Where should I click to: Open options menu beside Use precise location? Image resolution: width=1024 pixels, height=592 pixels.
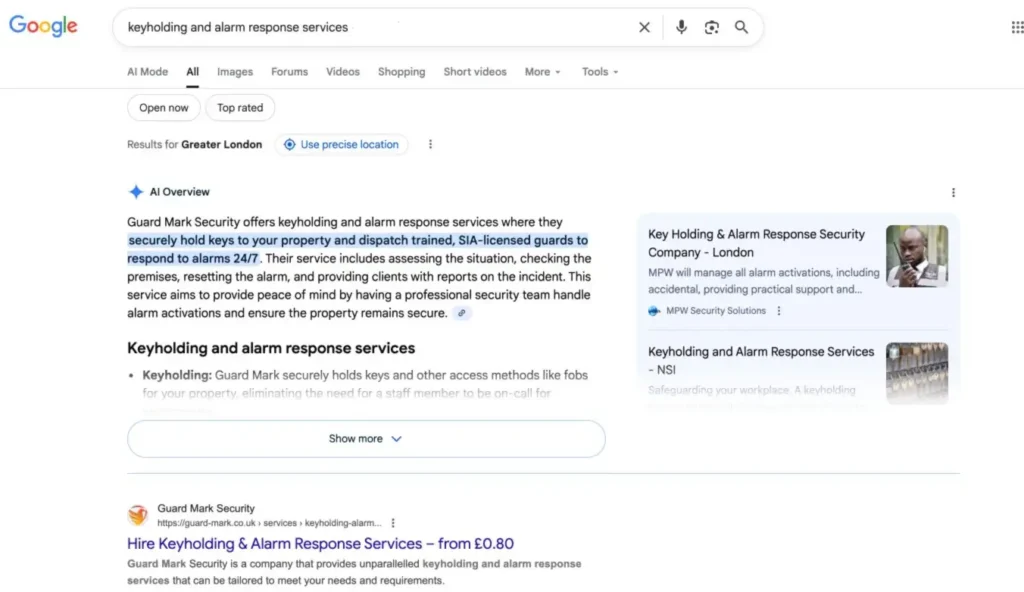(430, 144)
